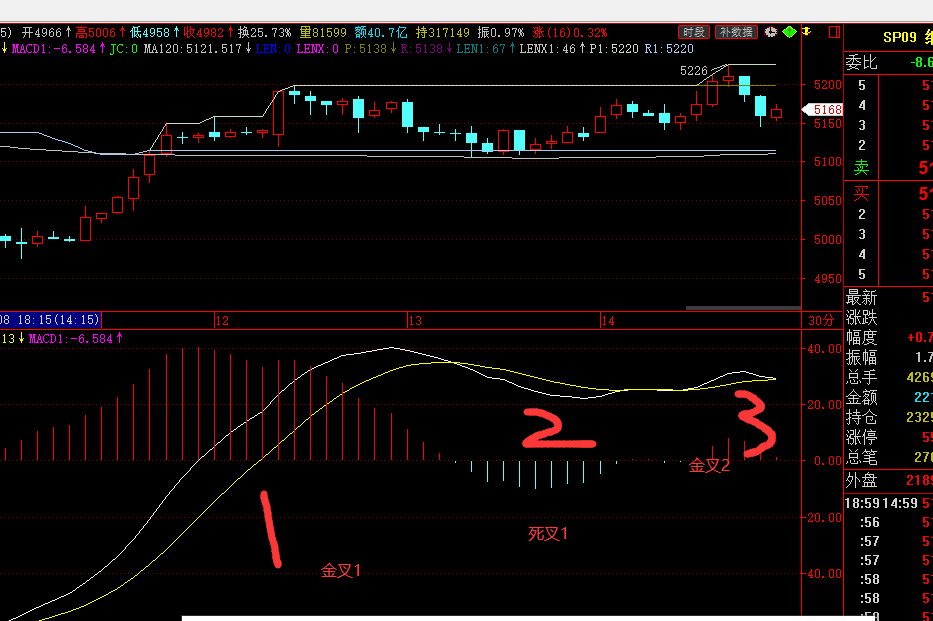Click the 5000 price axis label
933x621 pixels.
828,240
